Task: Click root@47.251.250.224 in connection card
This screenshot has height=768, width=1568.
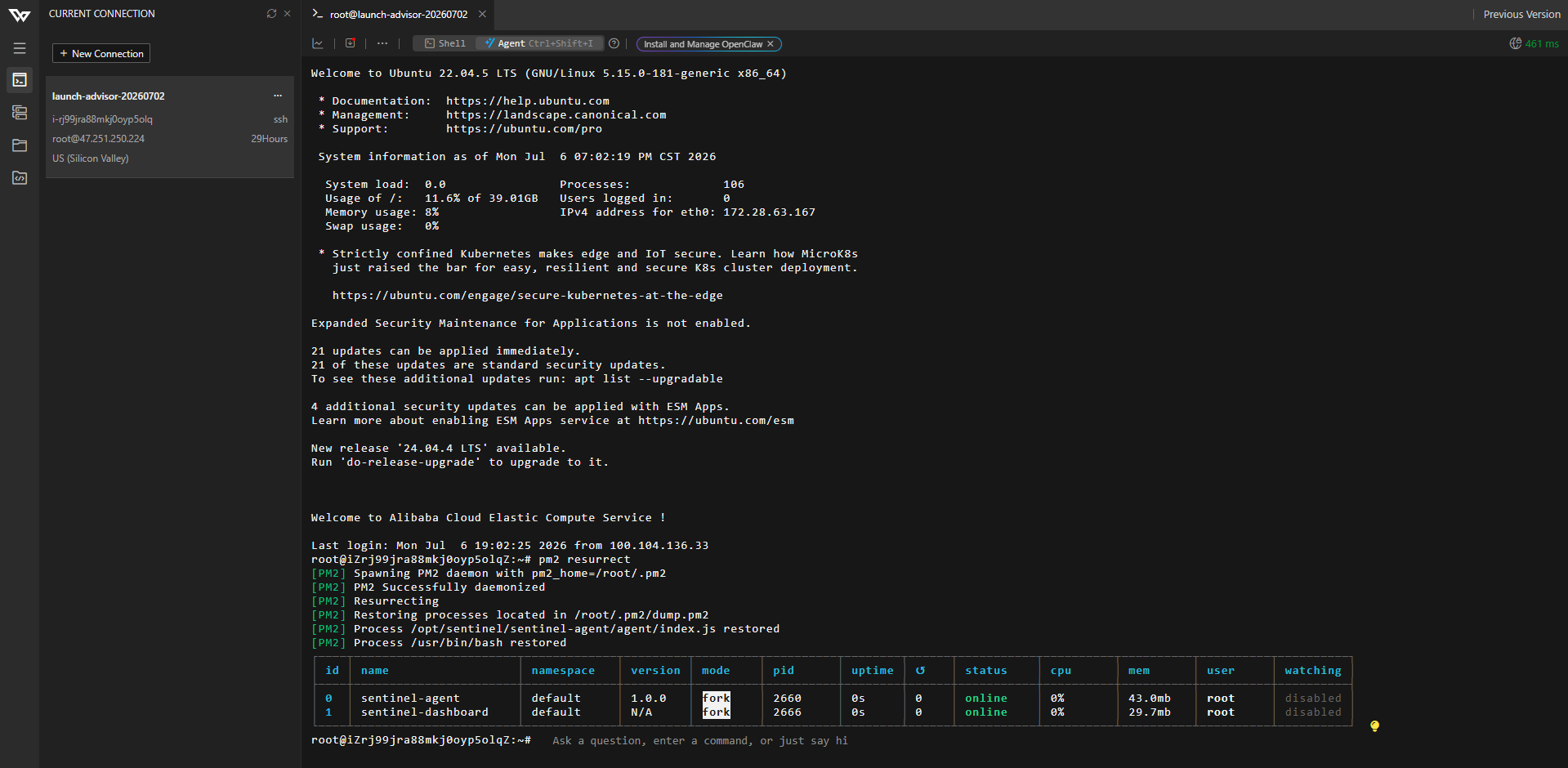Action: pyautogui.click(x=99, y=139)
